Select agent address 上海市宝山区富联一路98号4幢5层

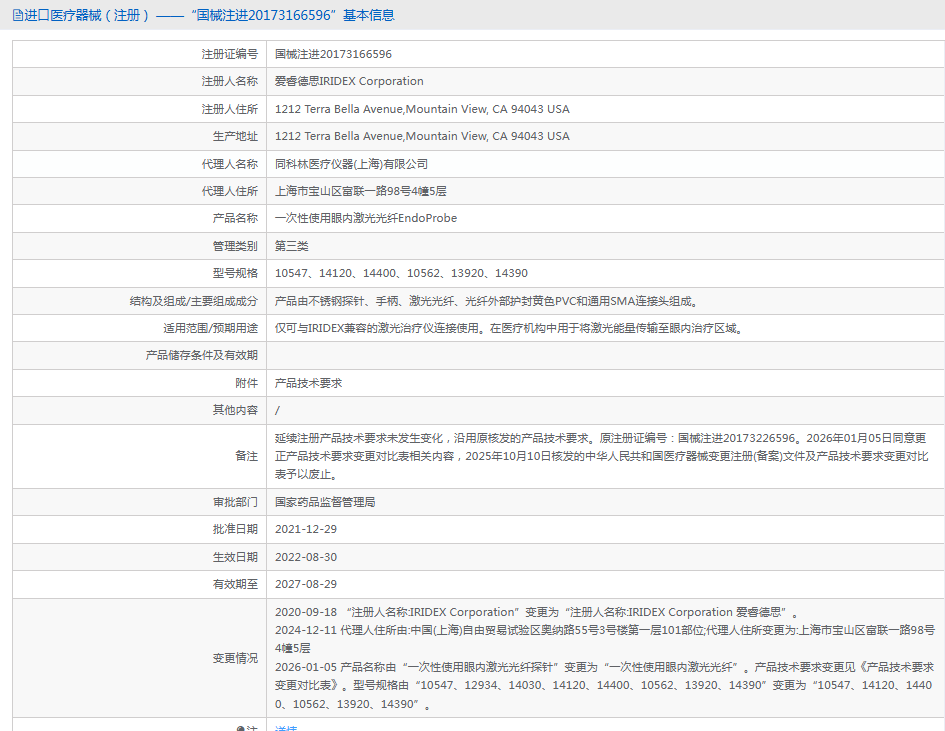point(360,191)
